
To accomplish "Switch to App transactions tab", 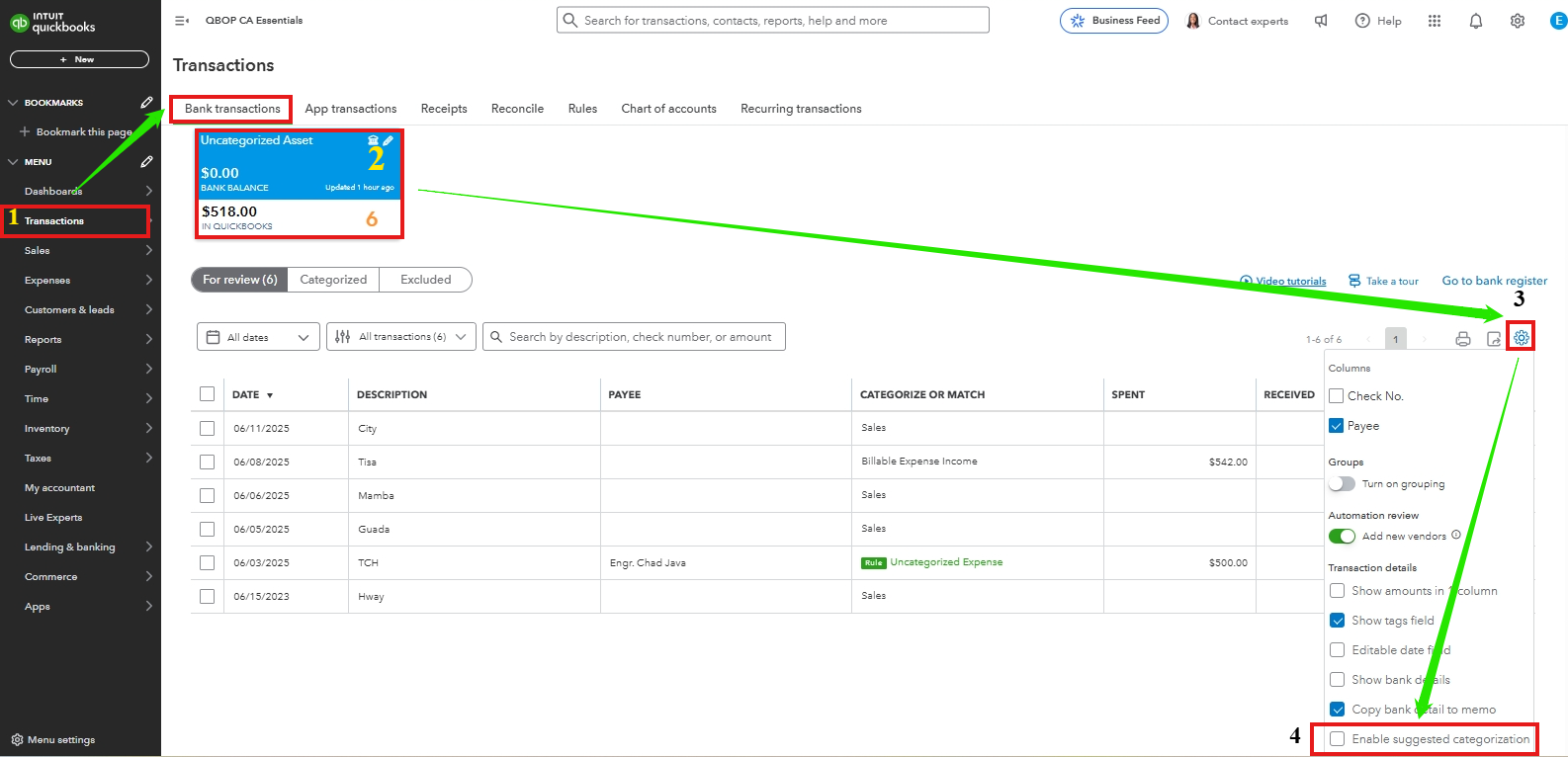I will (x=351, y=109).
